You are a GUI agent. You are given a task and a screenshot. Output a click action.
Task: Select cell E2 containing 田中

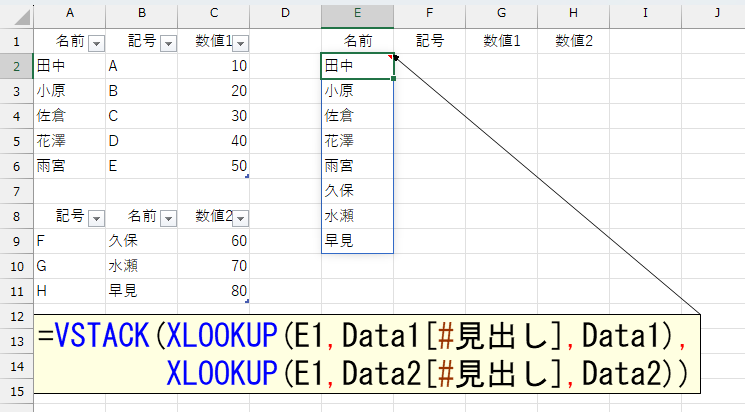coord(357,66)
